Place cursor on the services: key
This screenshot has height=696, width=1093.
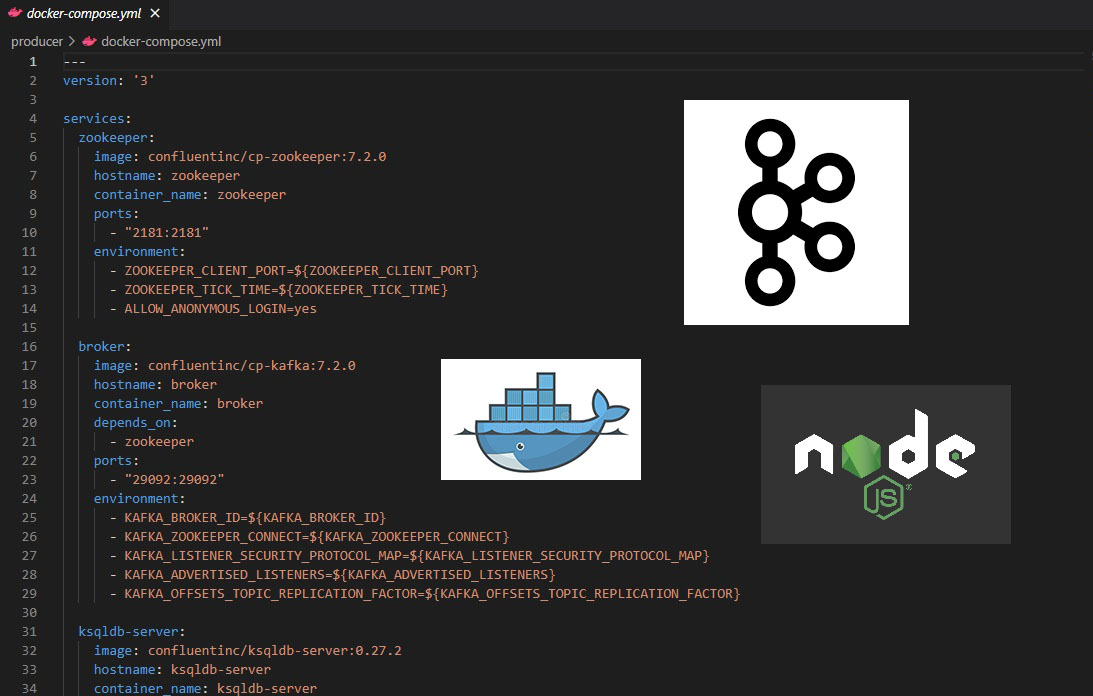click(x=90, y=119)
